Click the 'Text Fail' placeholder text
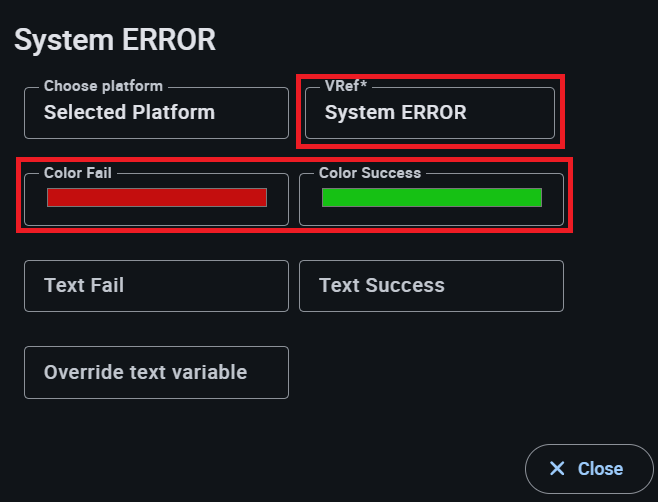Viewport: 658px width, 502px height. pos(84,286)
